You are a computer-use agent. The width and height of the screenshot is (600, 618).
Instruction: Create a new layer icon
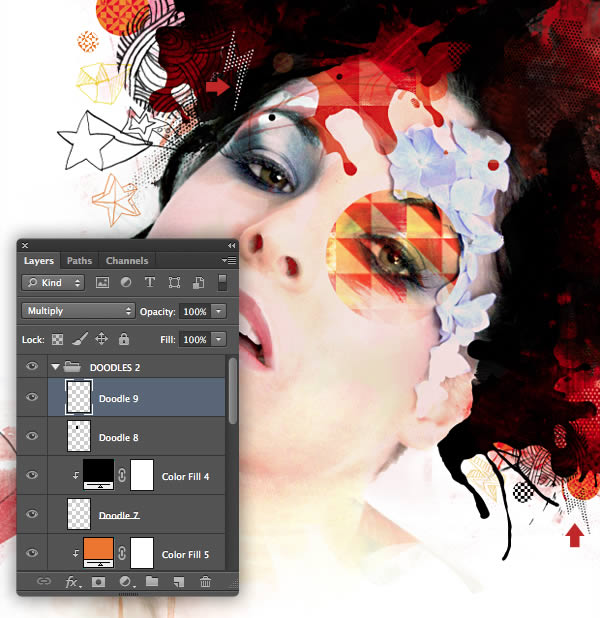click(x=179, y=582)
